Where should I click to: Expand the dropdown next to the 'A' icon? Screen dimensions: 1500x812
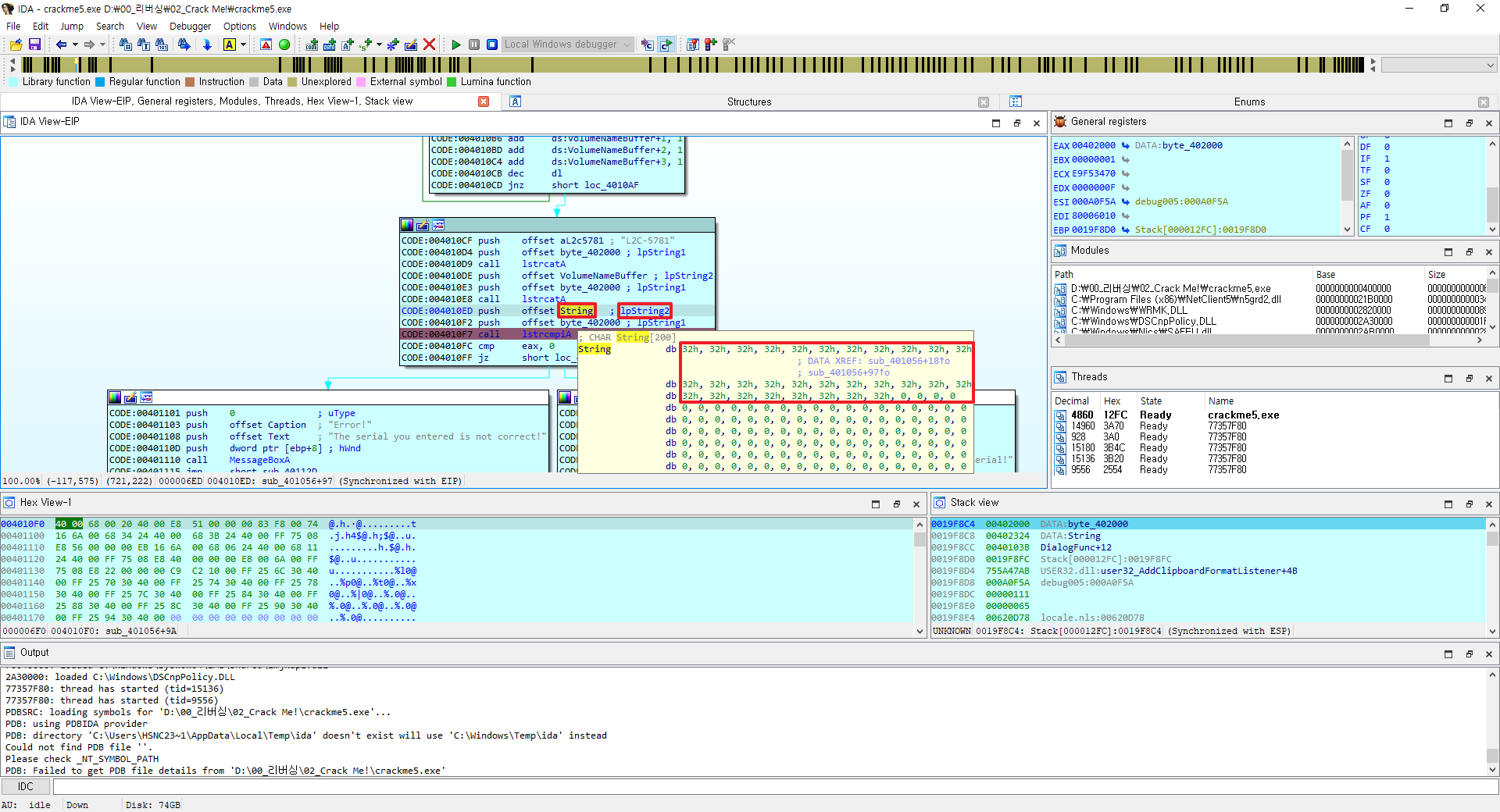[x=243, y=45]
